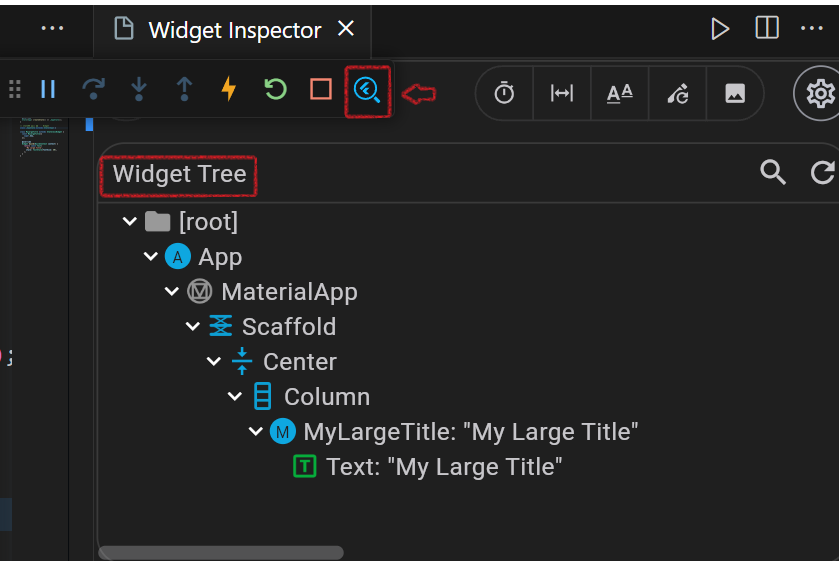This screenshot has height=561, width=839.
Task: Click the Step Out arrow icon
Action: coord(184,89)
